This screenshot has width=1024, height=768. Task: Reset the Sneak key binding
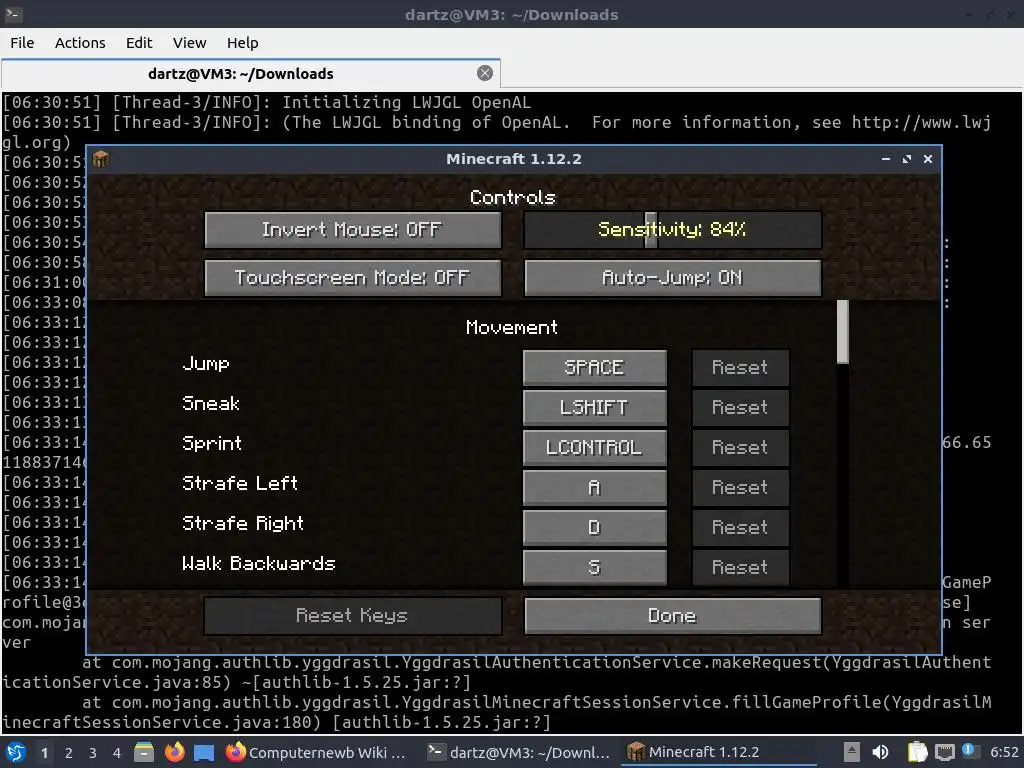741,408
